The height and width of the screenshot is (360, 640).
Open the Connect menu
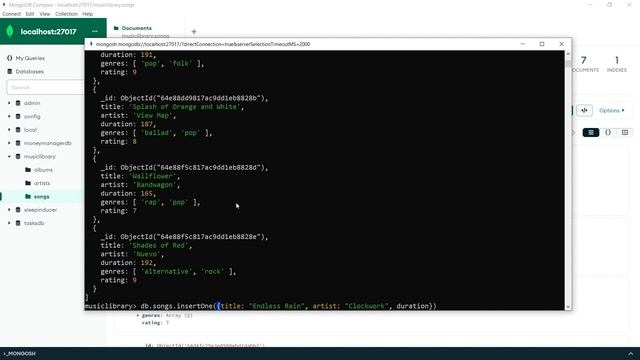coord(11,14)
